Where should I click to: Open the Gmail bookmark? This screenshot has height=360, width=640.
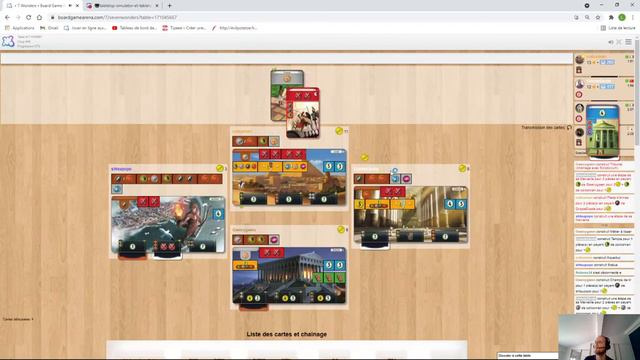point(49,28)
